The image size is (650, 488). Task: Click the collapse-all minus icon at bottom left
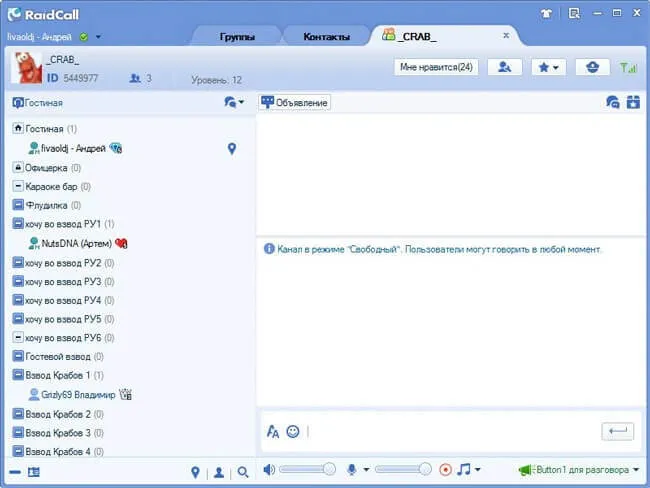tap(15, 472)
